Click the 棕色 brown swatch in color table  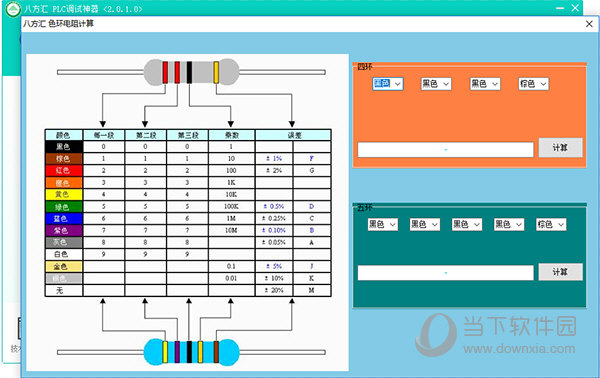(64, 158)
